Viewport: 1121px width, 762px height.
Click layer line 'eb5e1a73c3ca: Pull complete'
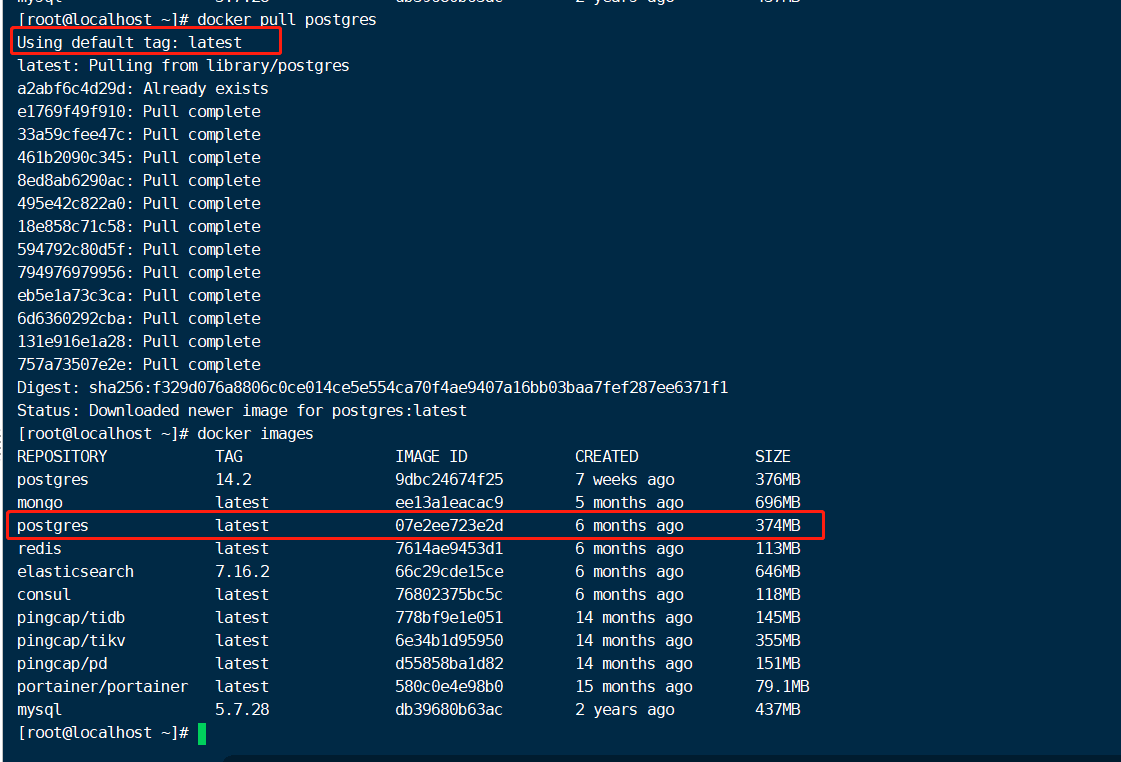pyautogui.click(x=139, y=295)
